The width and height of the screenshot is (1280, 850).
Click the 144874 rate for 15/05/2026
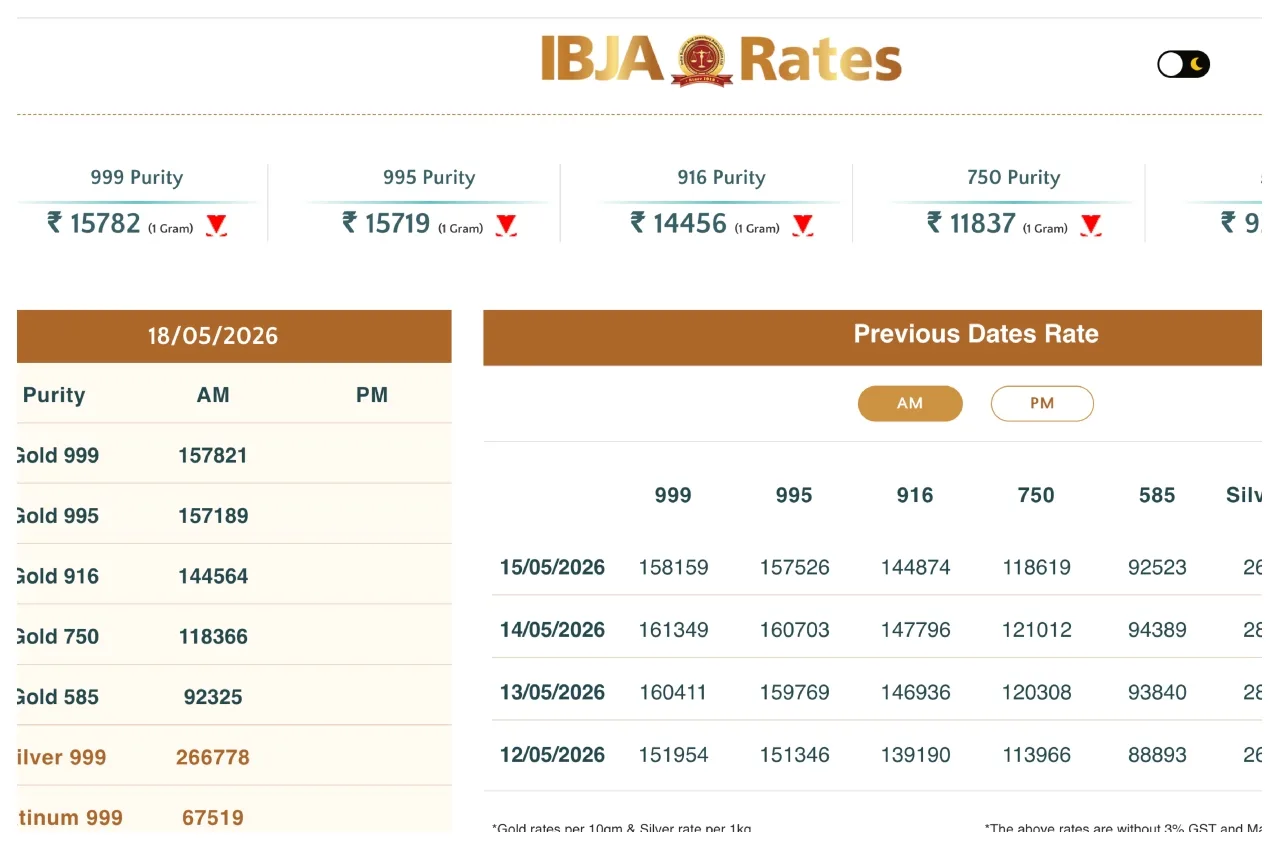tap(915, 568)
